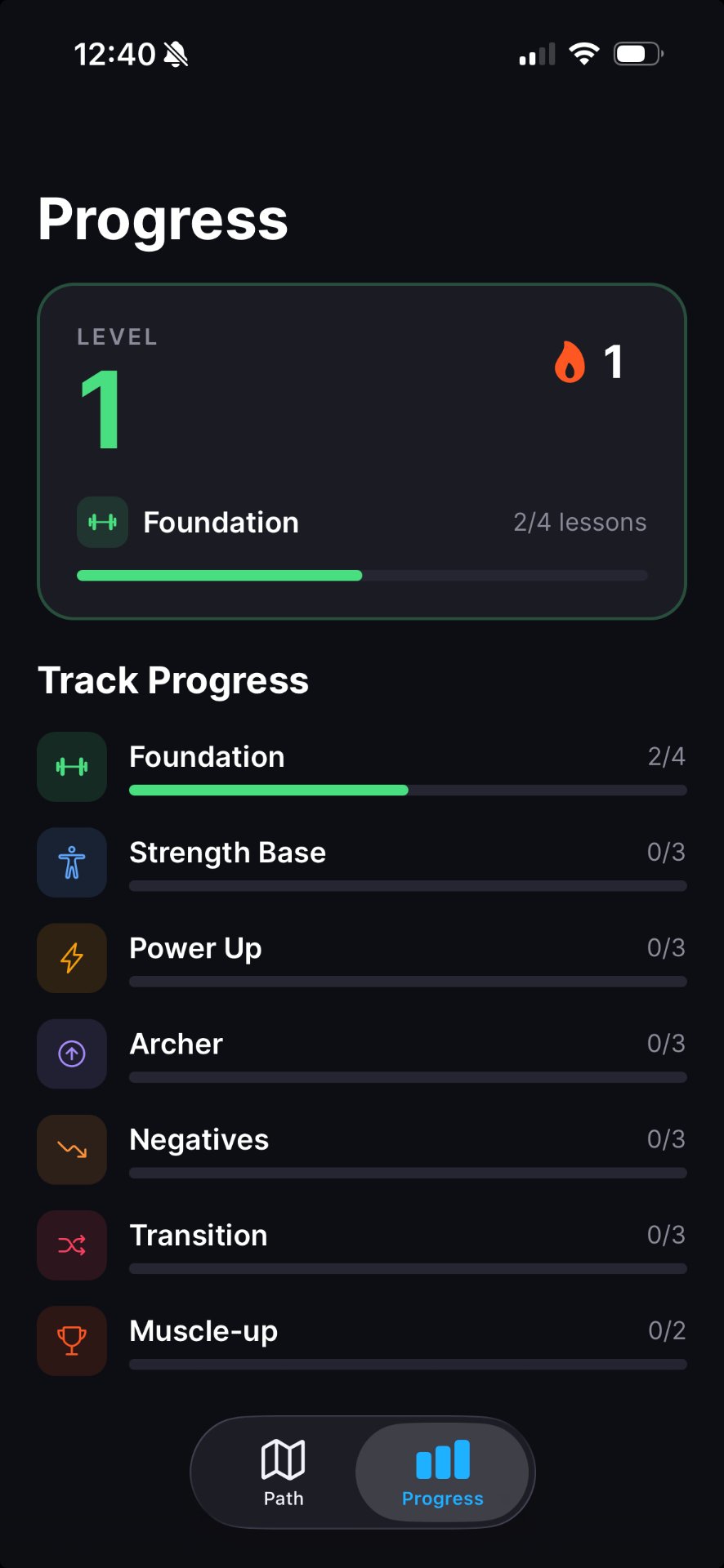Tap the large green level number 1
The image size is (724, 1568).
coord(101,409)
